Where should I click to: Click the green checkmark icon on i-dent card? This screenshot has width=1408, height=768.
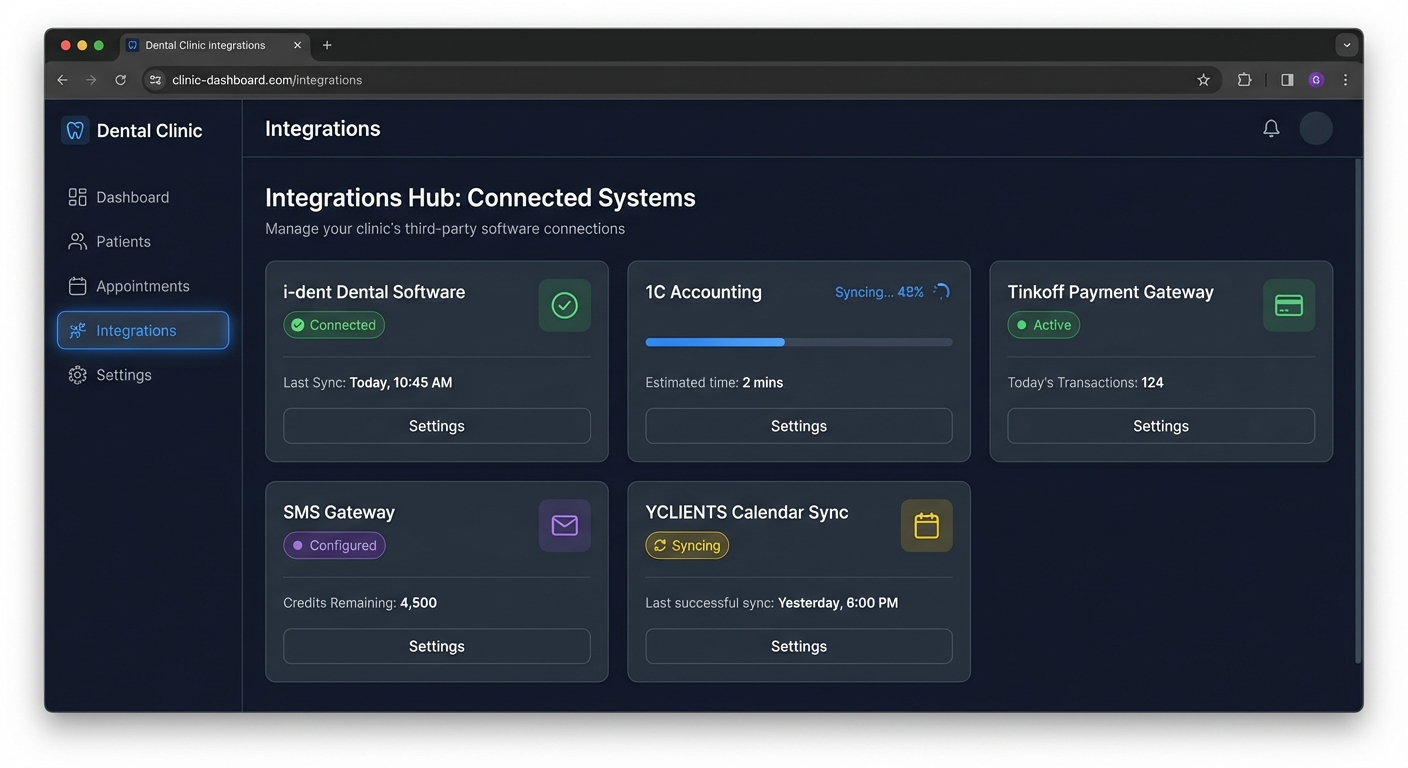[564, 305]
